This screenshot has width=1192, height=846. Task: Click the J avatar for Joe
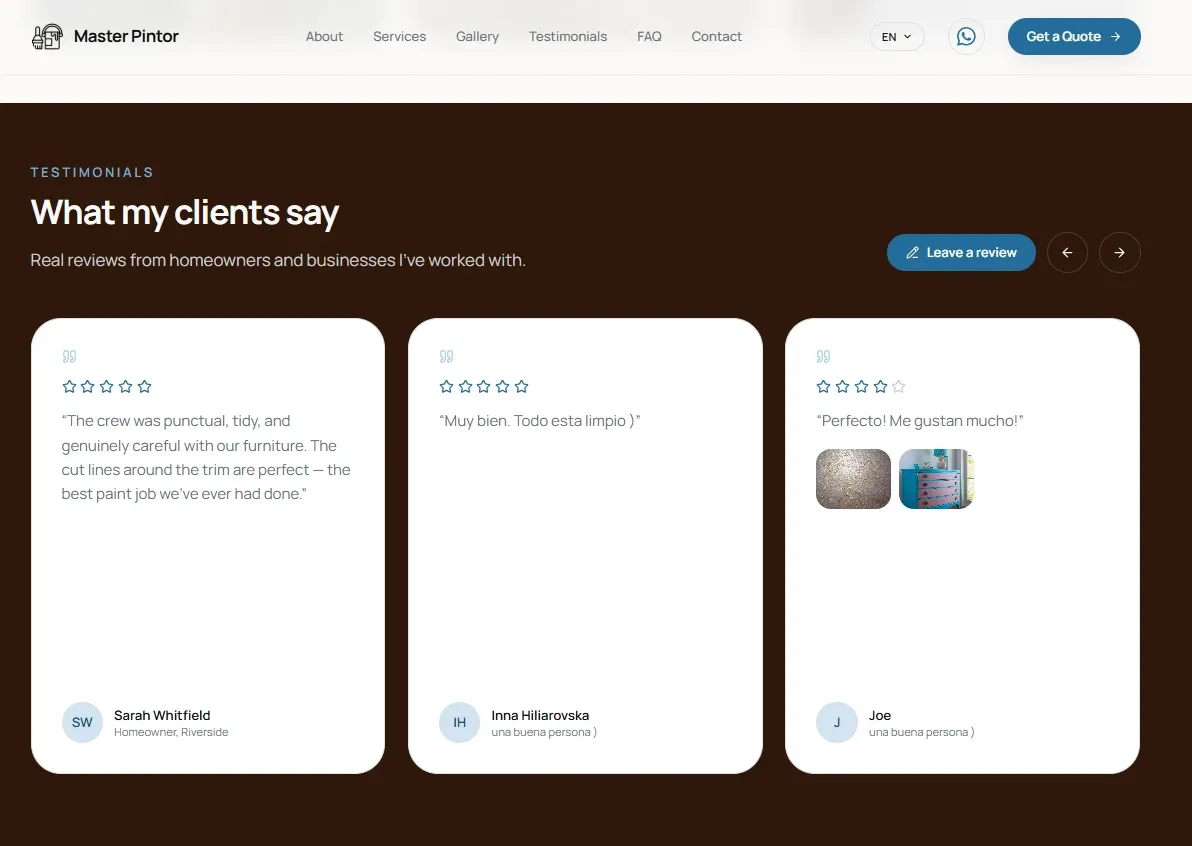(836, 722)
